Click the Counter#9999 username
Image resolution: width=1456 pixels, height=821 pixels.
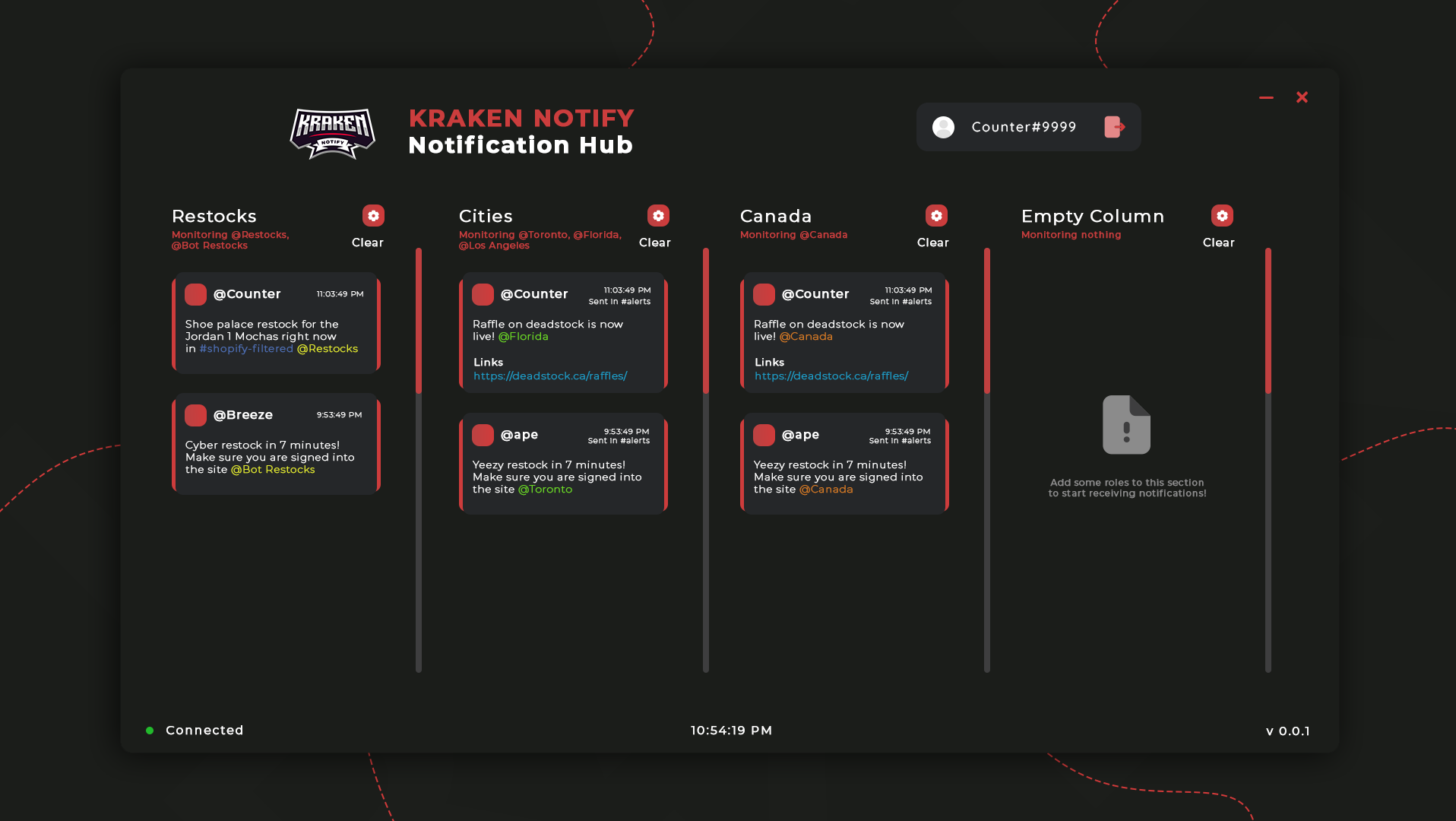[1024, 127]
